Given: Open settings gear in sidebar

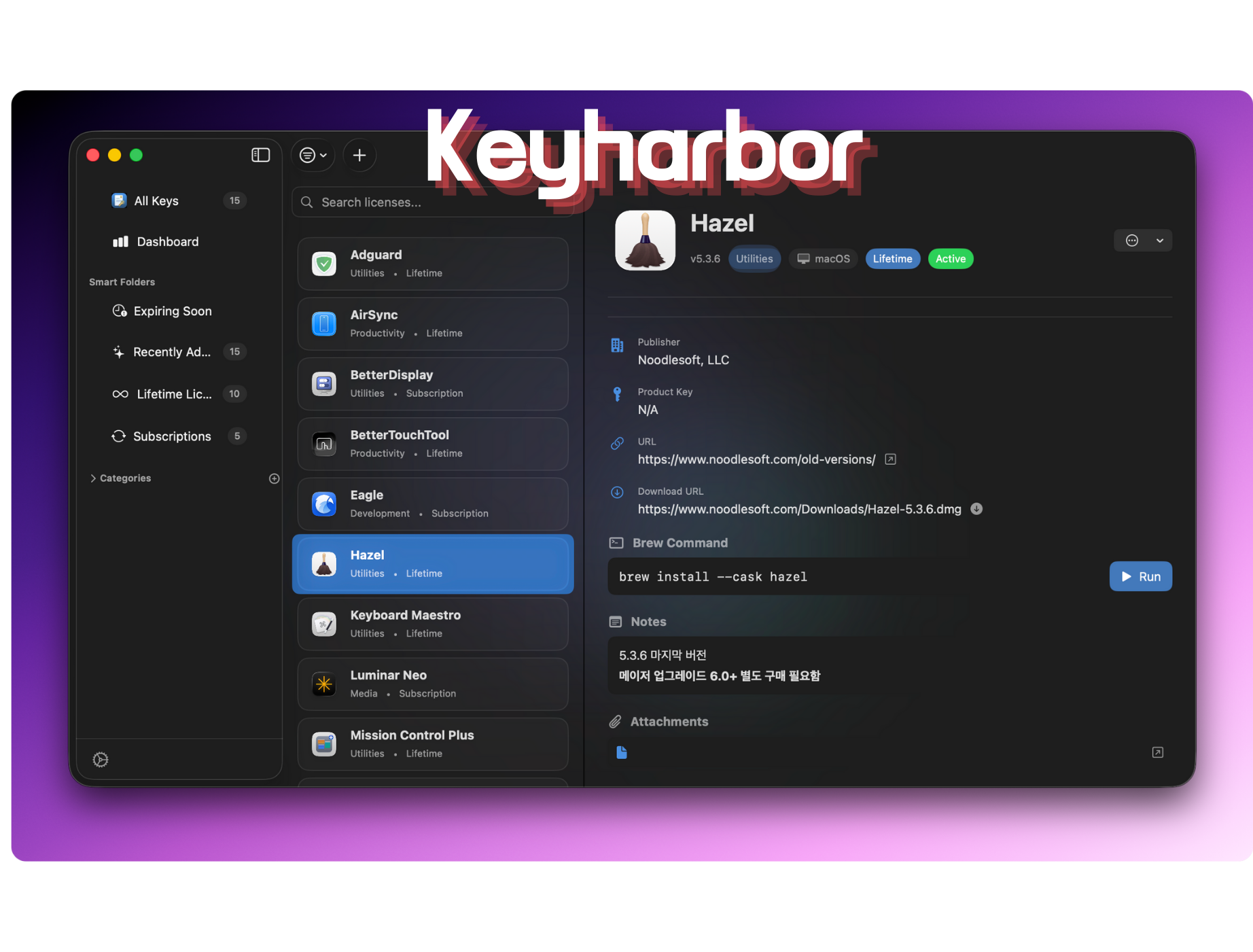Looking at the screenshot, I should tap(101, 760).
